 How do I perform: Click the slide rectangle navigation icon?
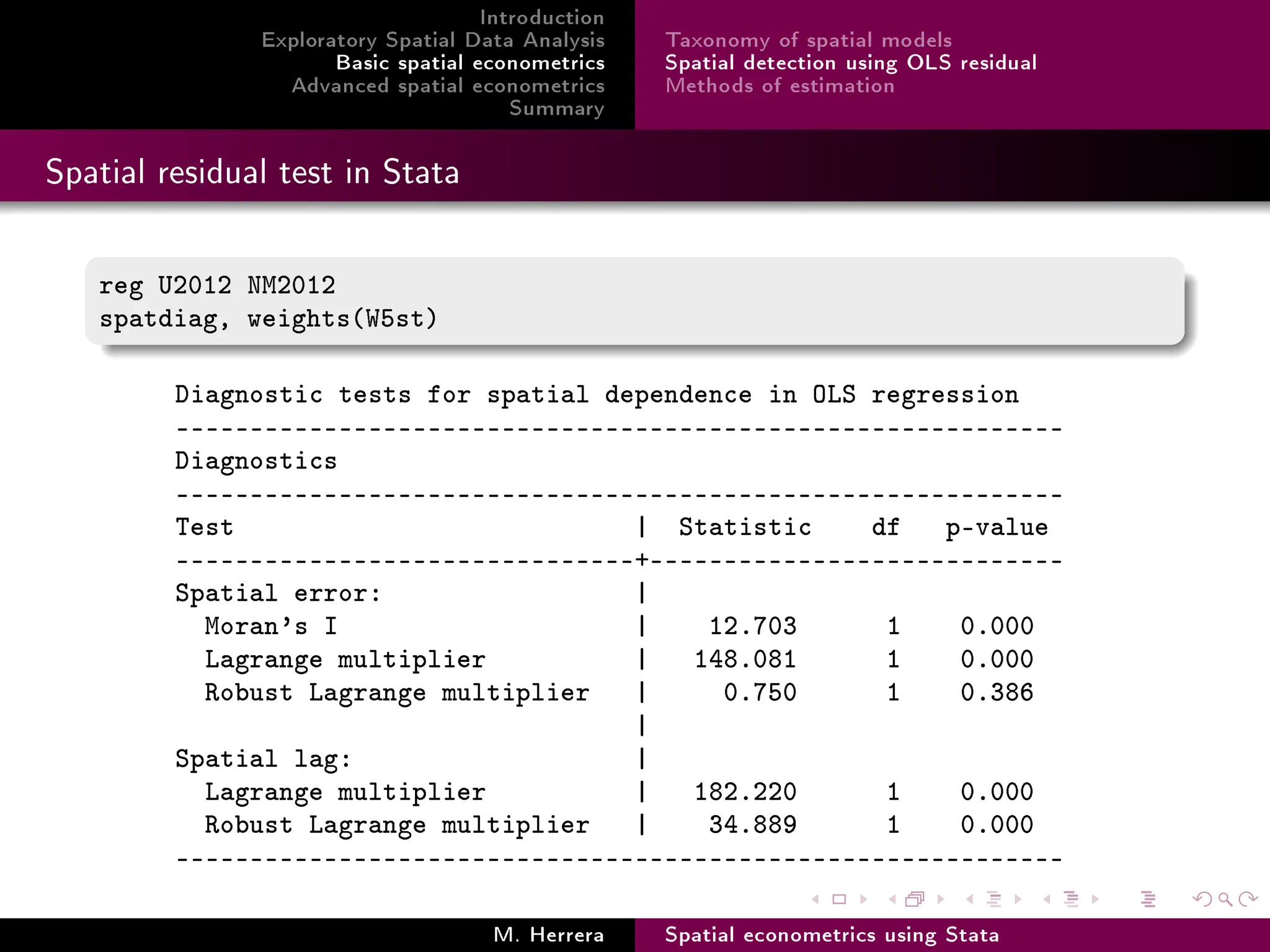(839, 899)
